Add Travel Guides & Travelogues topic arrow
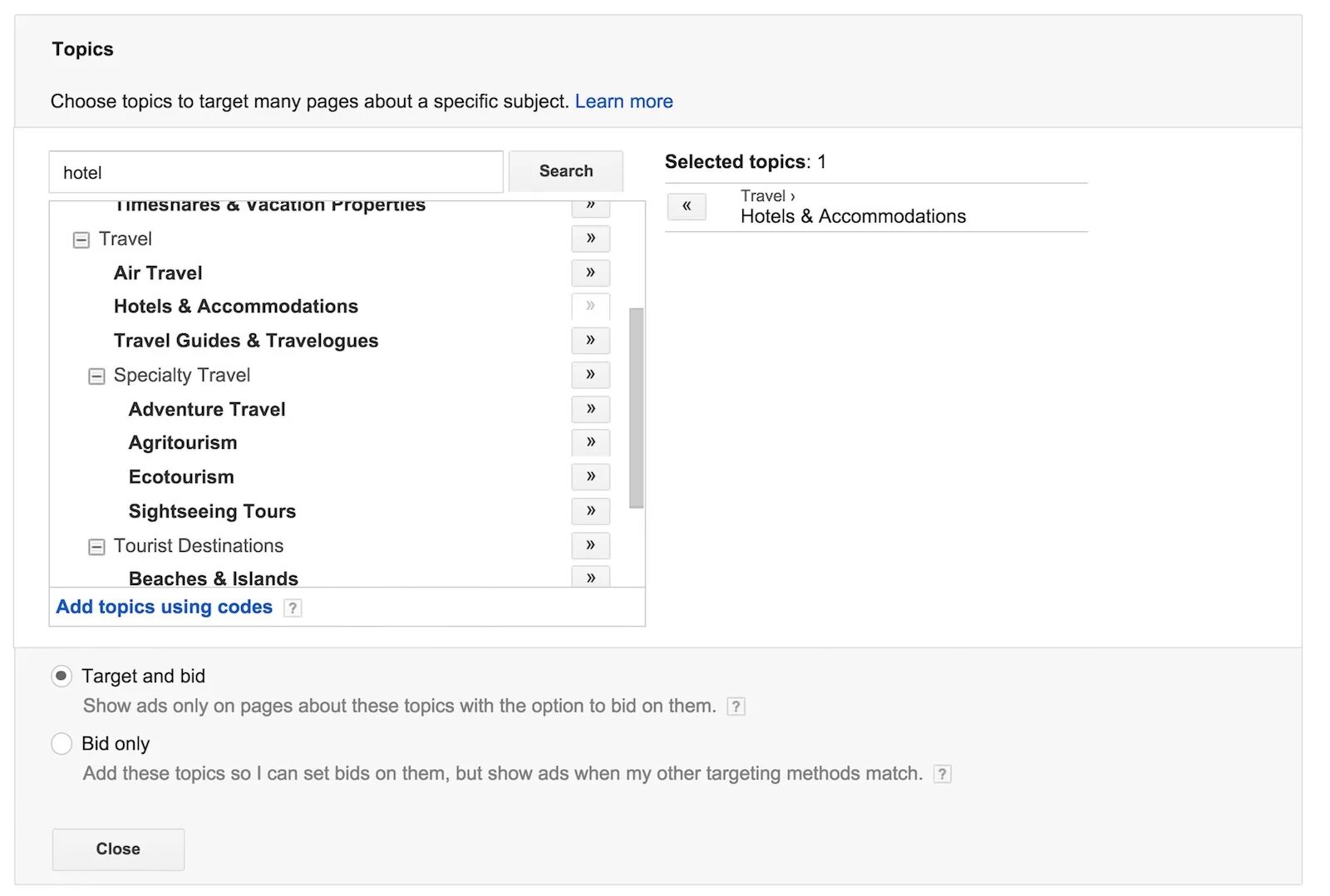Screen dimensions: 1330x896 click(590, 340)
